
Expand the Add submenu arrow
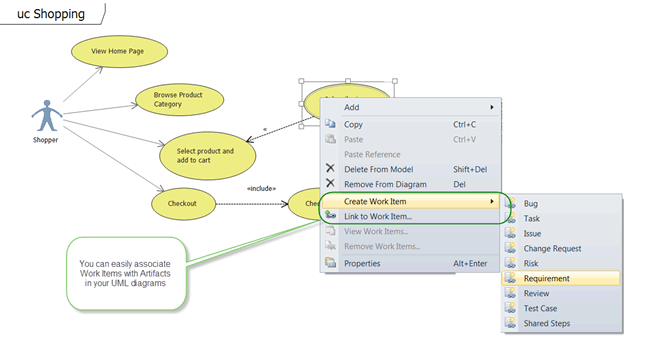[x=492, y=107]
